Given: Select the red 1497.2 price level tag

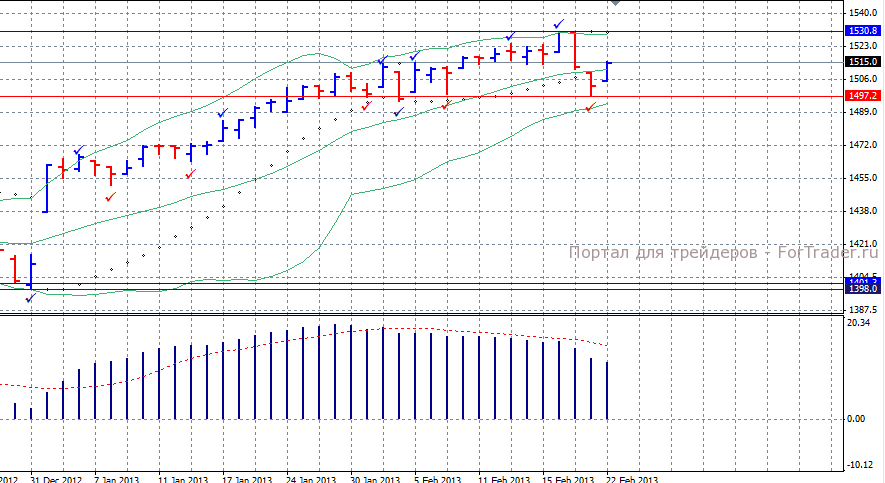Looking at the screenshot, I should [x=863, y=96].
